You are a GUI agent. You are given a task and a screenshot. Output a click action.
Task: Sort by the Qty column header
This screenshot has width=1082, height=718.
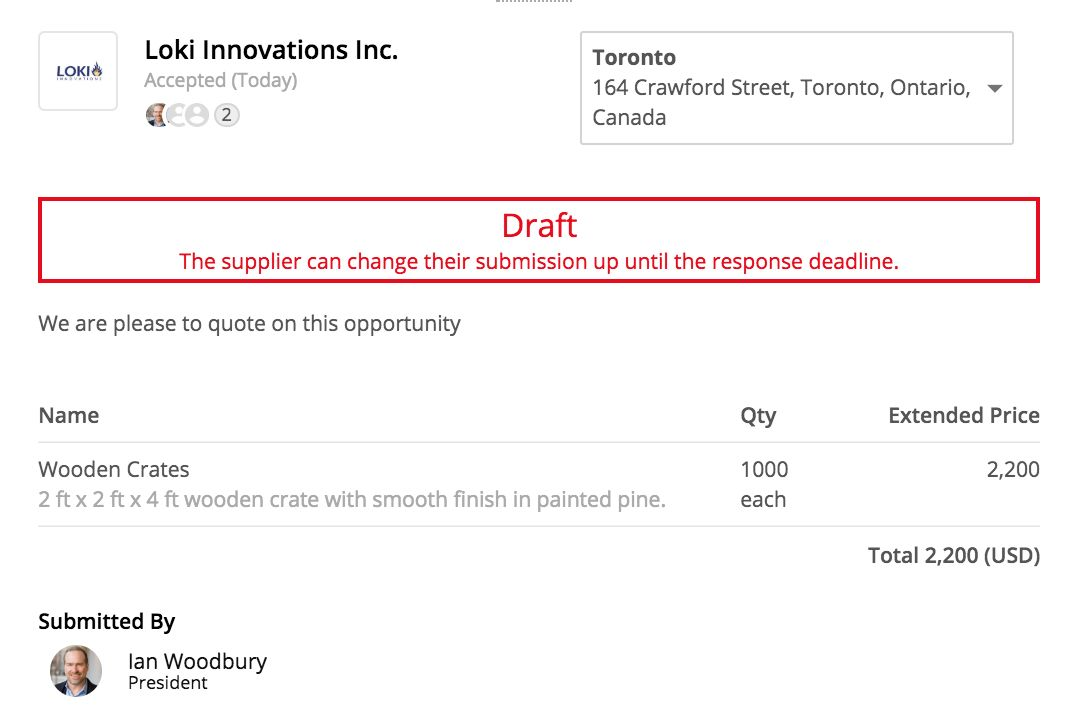(758, 416)
